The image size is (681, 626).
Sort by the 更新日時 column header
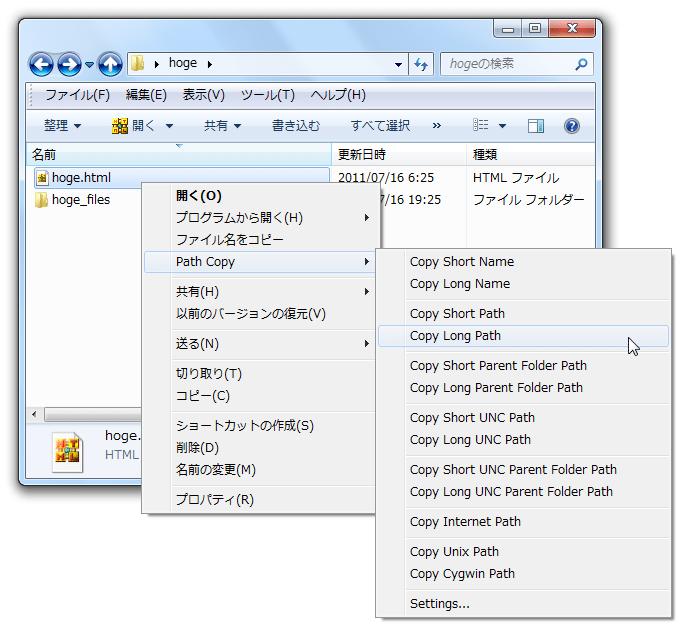399,154
